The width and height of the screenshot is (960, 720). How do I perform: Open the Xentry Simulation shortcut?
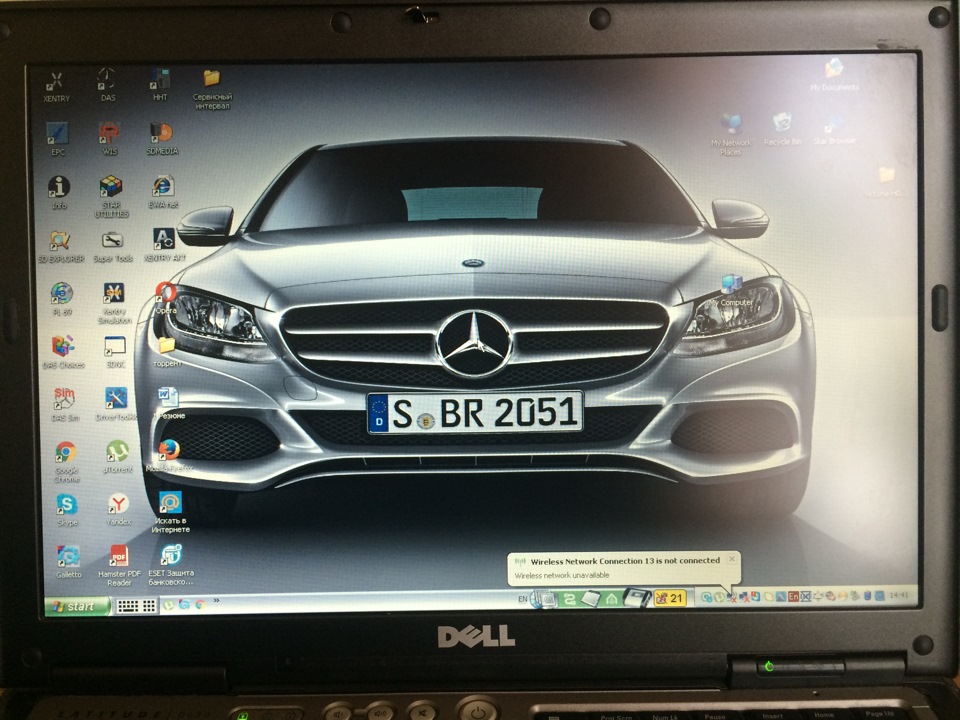(114, 304)
